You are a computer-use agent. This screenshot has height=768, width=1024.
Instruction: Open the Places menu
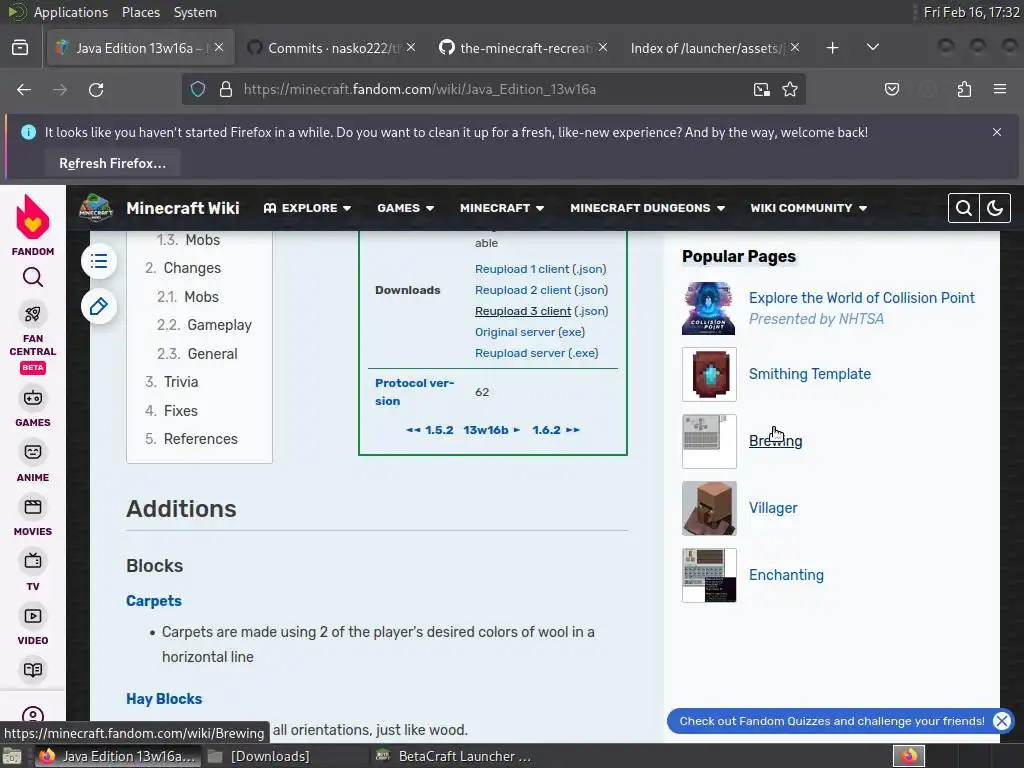click(x=140, y=12)
